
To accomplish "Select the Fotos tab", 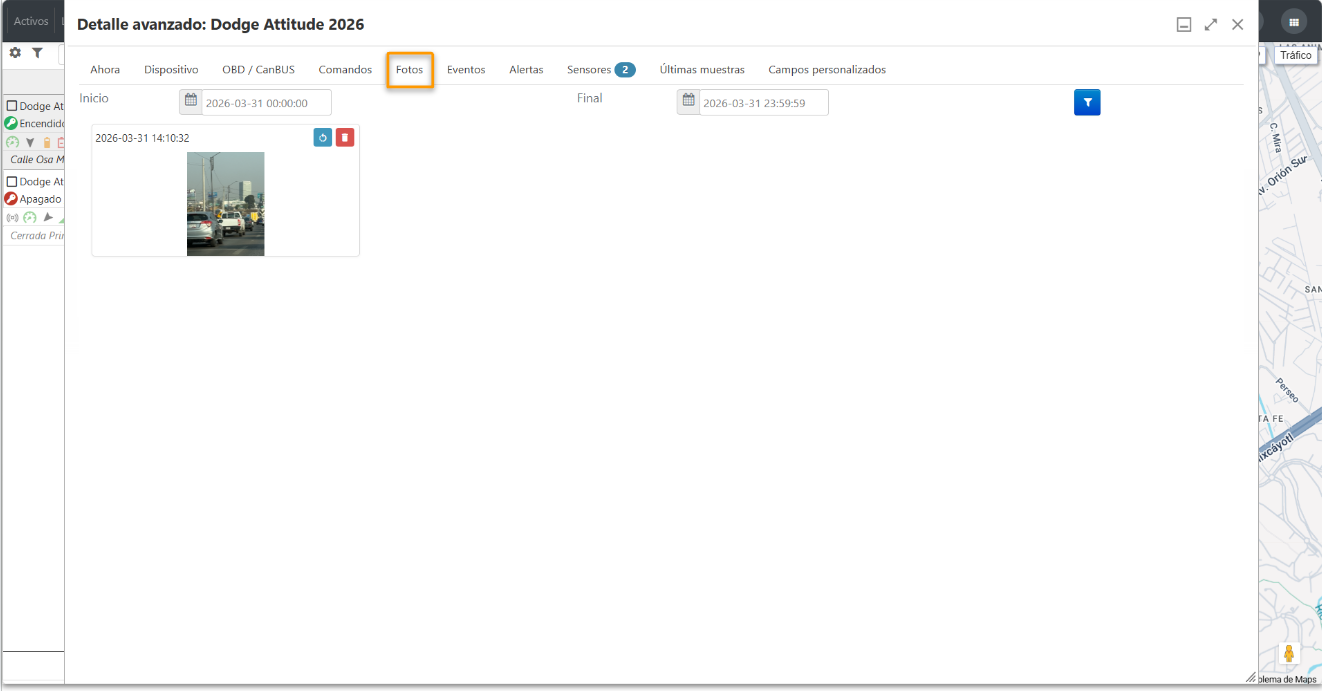I will pyautogui.click(x=410, y=70).
